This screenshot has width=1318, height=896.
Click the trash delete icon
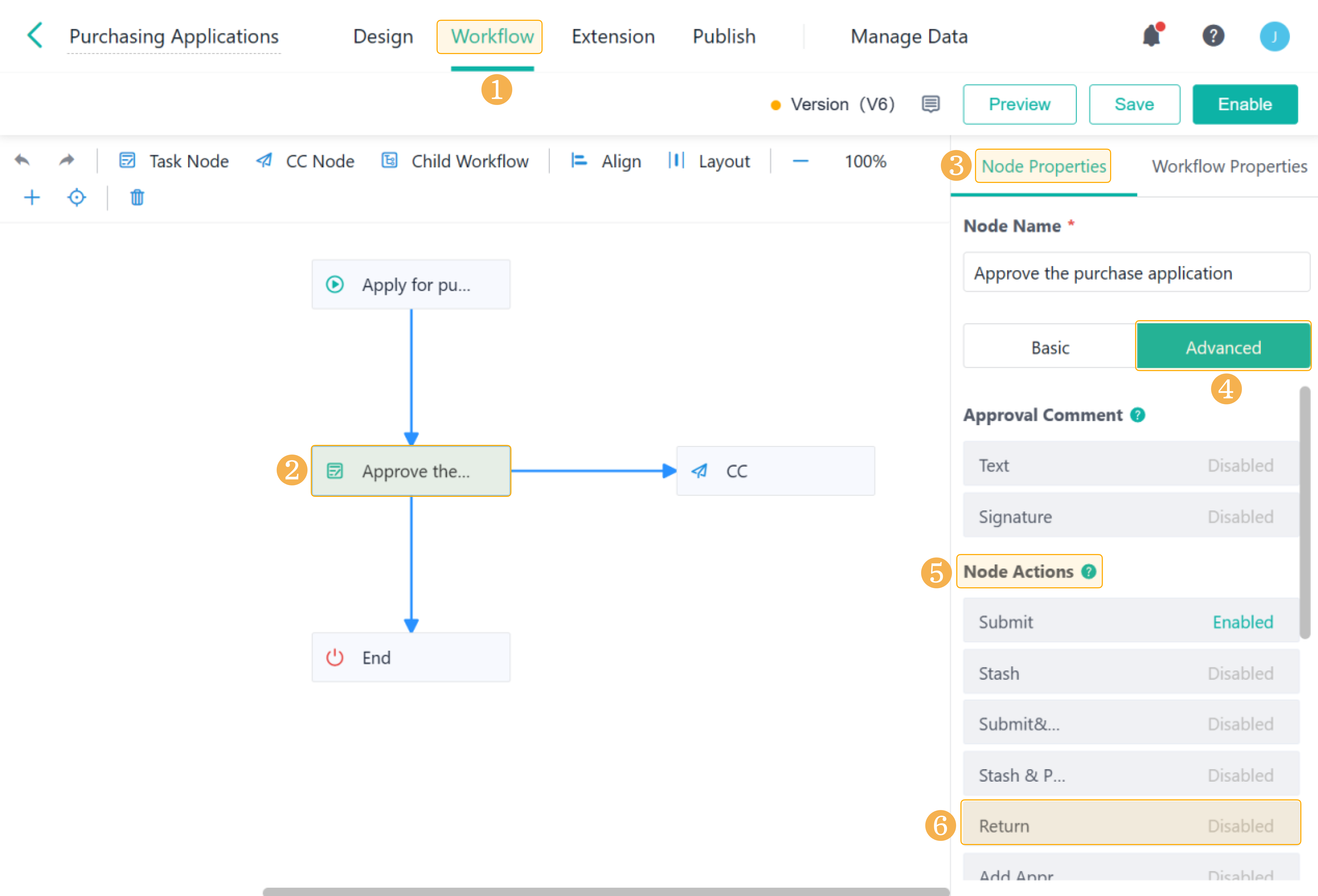(137, 197)
